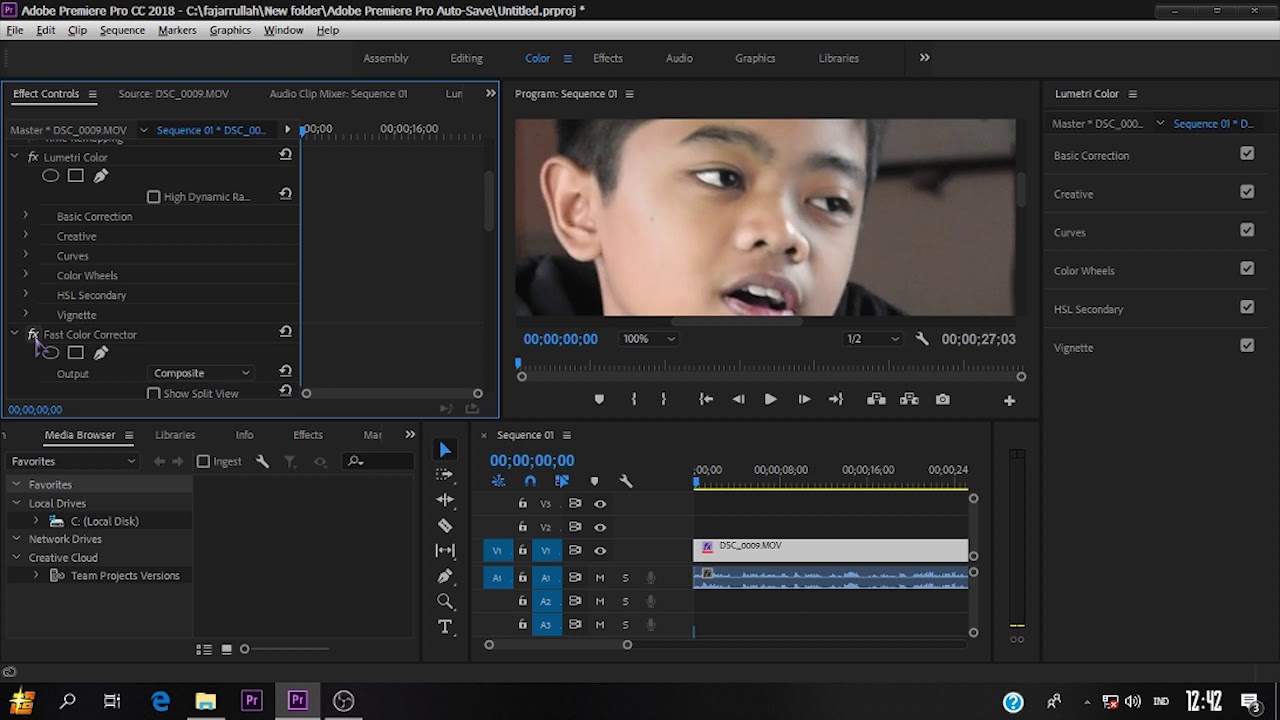The height and width of the screenshot is (720, 1280).
Task: Enable High Dynamic Range checkbox
Action: coord(154,197)
